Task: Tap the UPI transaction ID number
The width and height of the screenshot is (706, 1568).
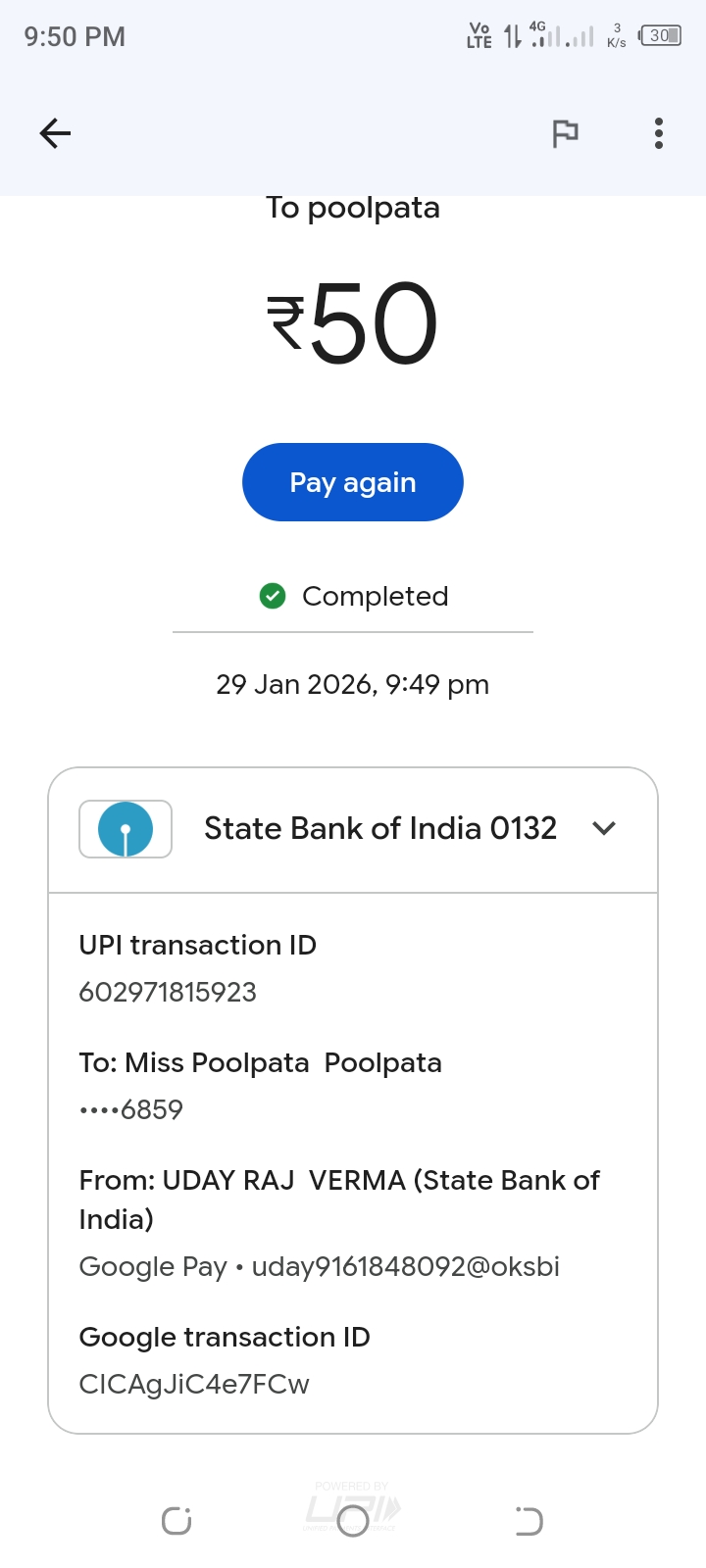Action: (x=168, y=993)
